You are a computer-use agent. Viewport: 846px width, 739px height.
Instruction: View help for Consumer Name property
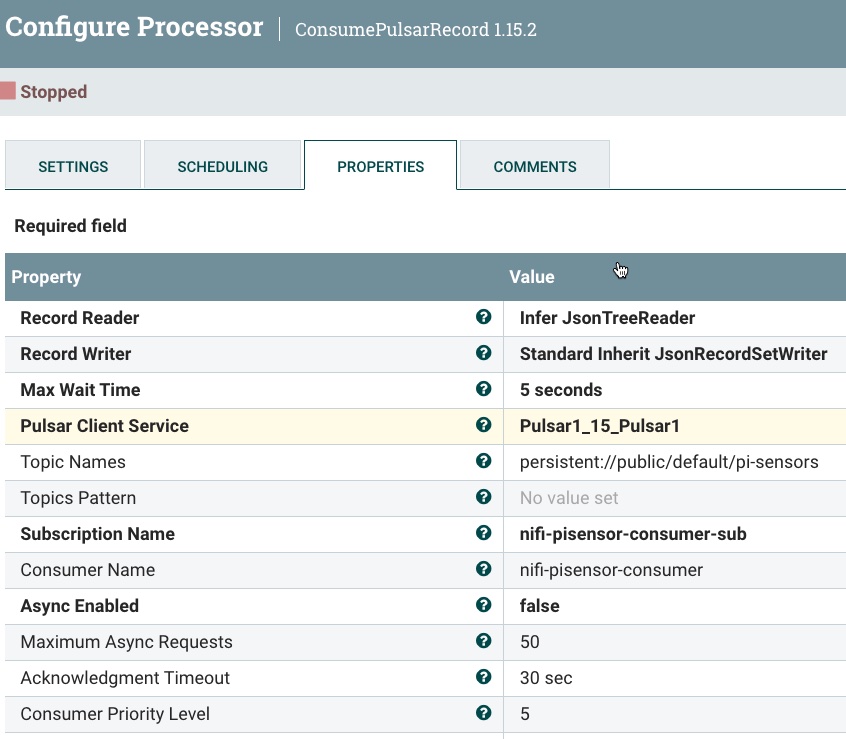[483, 569]
